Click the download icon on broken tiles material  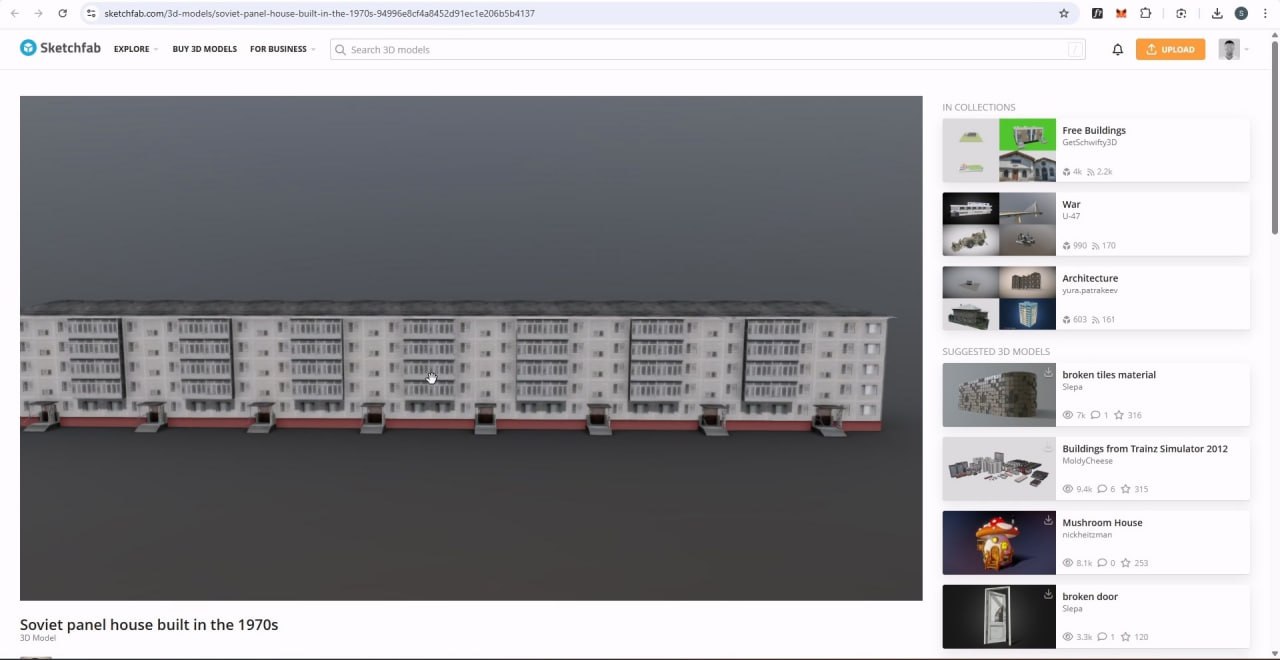coord(1048,373)
